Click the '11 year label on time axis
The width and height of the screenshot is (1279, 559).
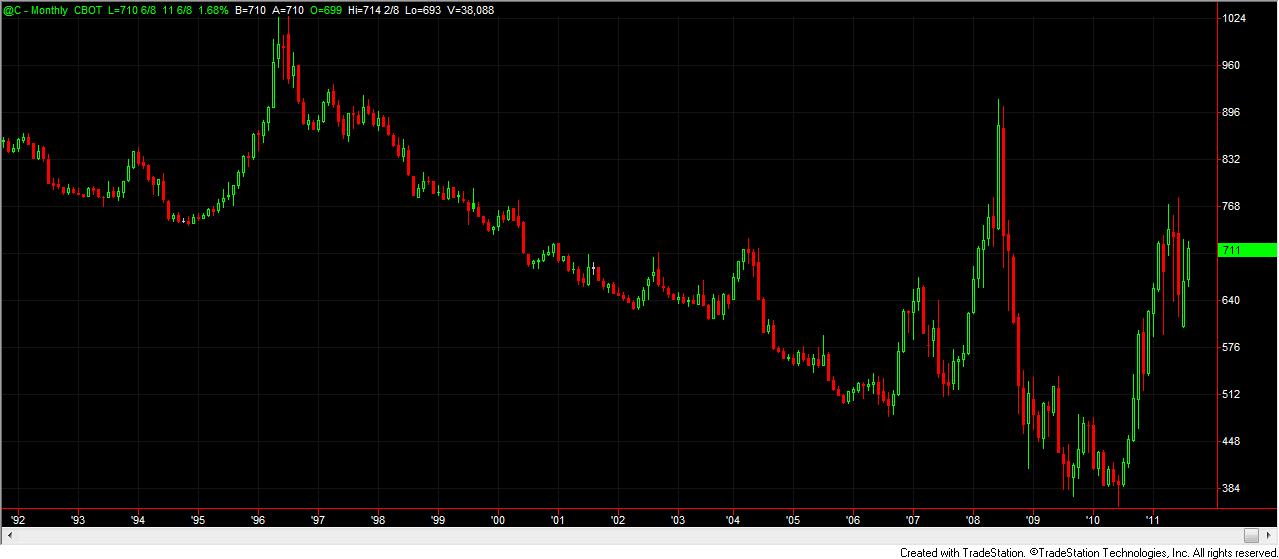pyautogui.click(x=1152, y=520)
